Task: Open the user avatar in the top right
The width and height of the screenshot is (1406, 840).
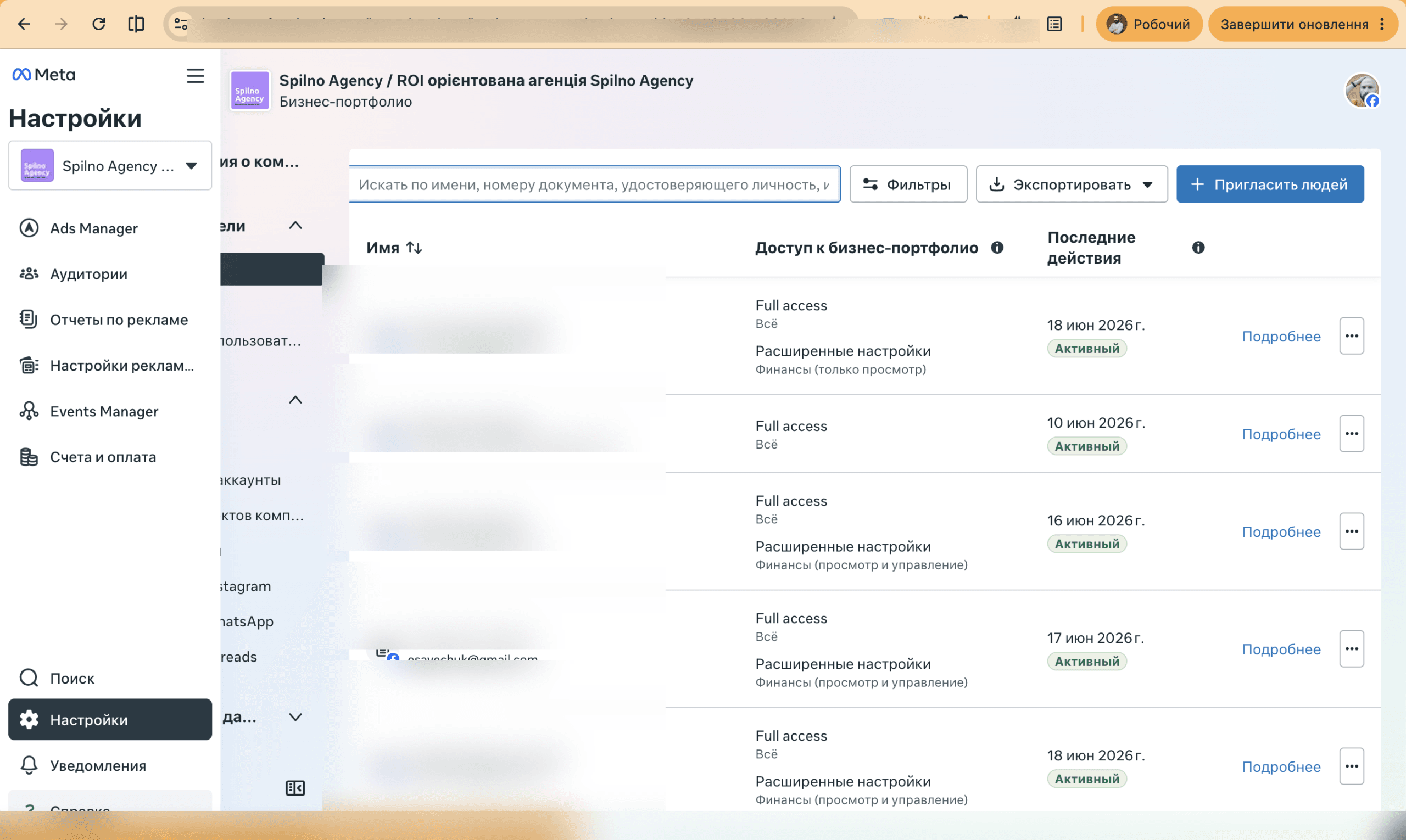Action: (1362, 90)
